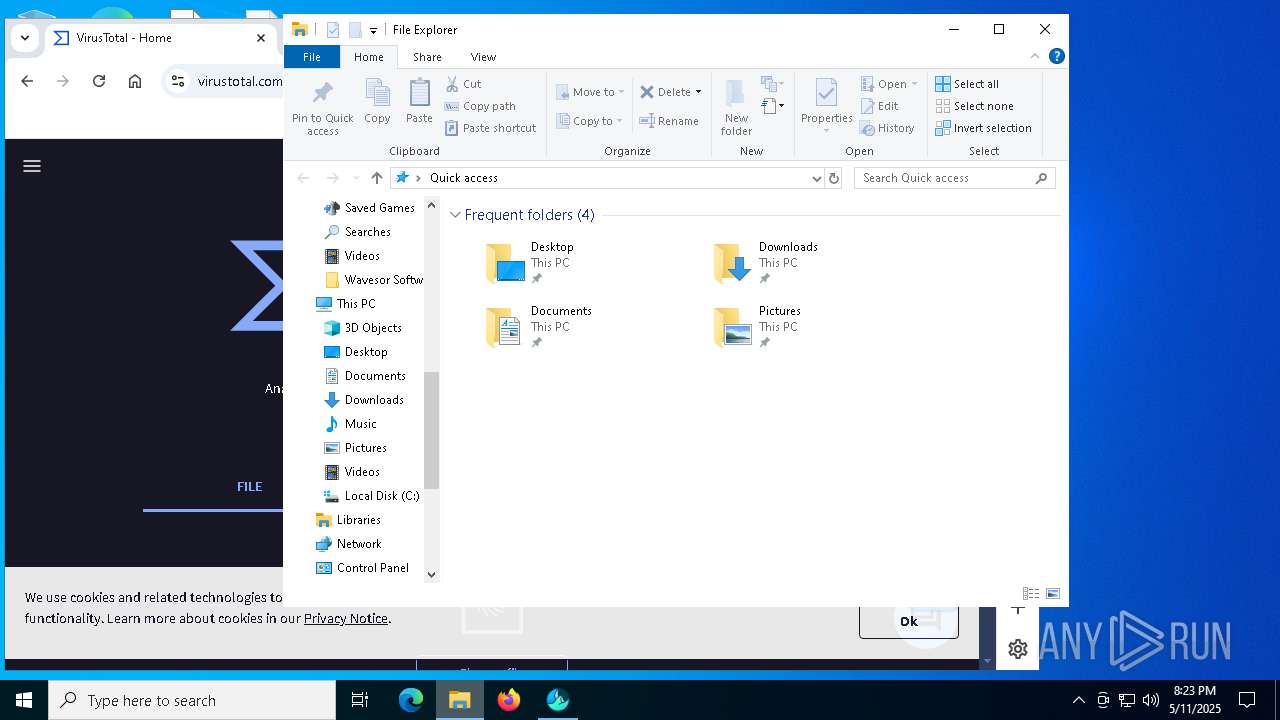Click Pin to Quick access icon
This screenshot has width=1280, height=720.
[322, 108]
